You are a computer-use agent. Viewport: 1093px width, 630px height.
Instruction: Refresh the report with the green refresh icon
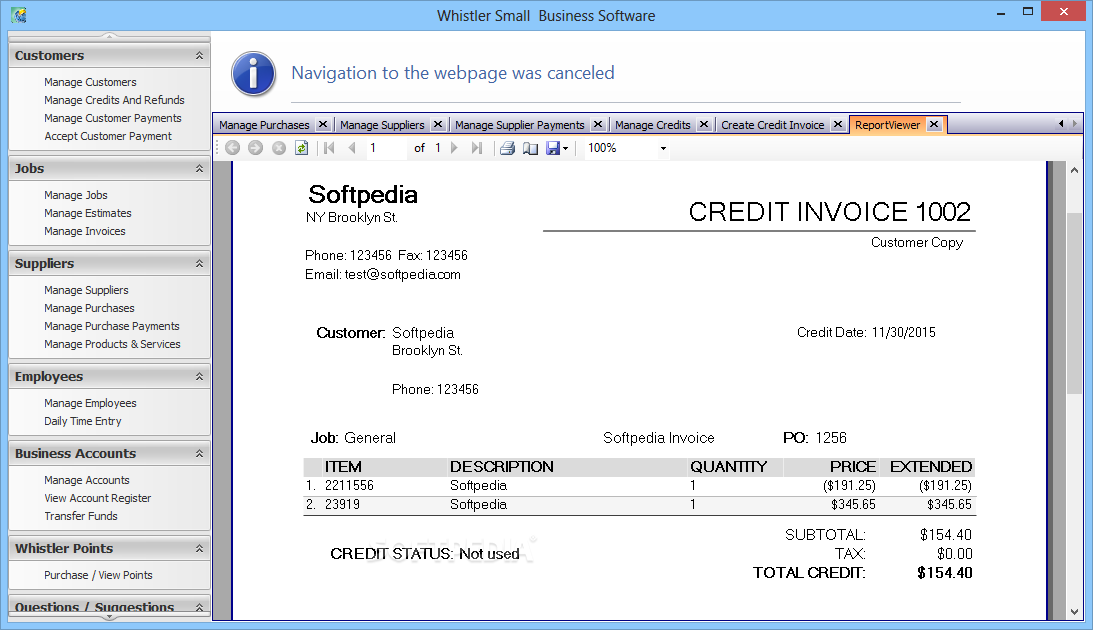point(301,148)
